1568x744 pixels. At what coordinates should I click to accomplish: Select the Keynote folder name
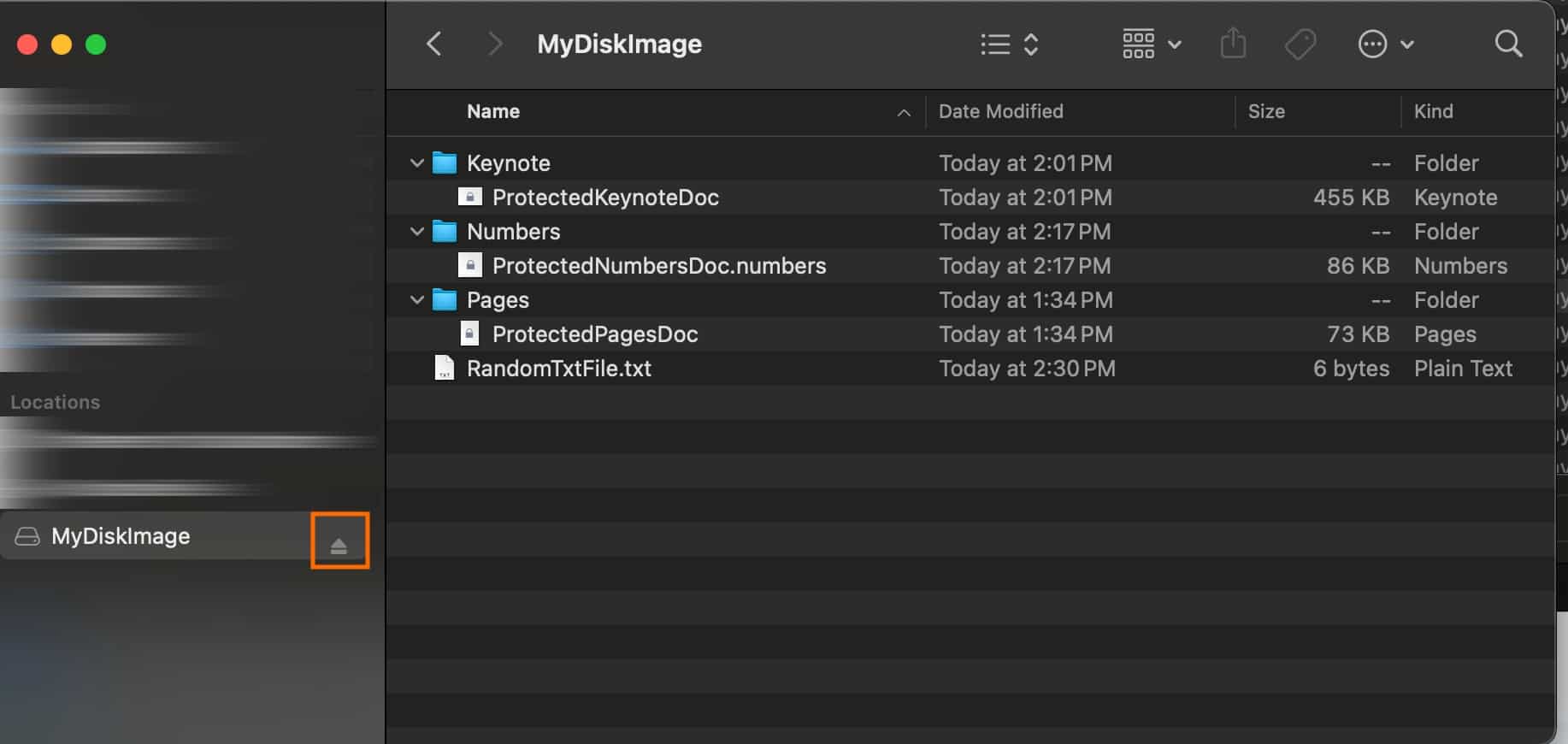(x=509, y=163)
